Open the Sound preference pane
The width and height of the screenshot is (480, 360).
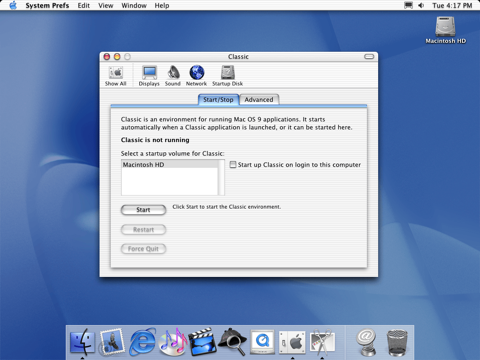coord(173,76)
